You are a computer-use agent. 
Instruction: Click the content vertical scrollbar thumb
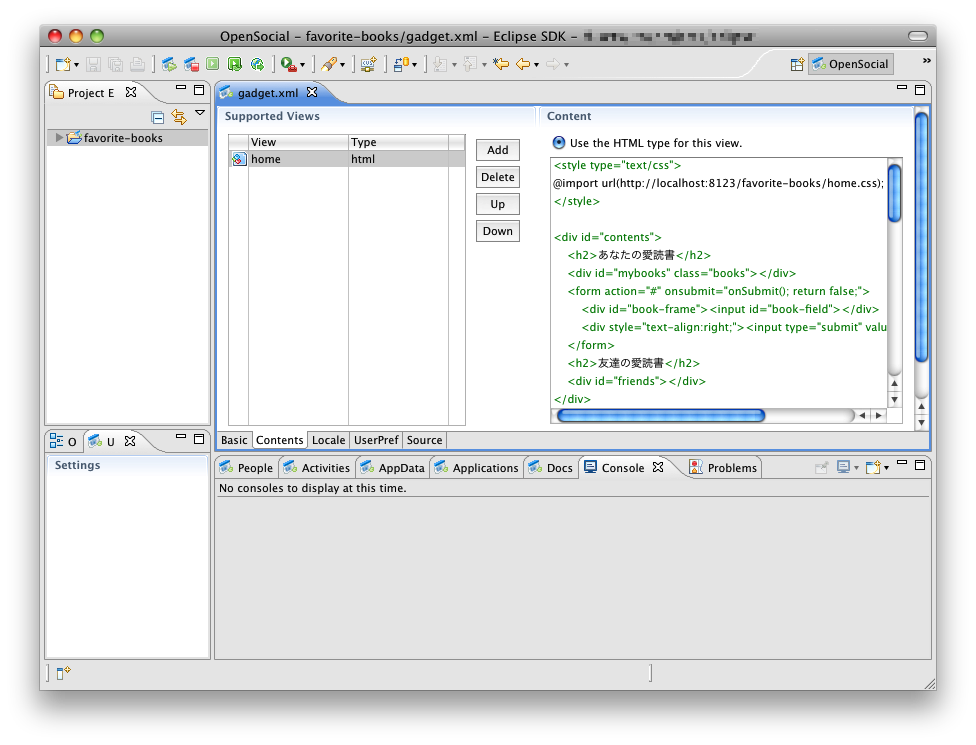point(894,192)
